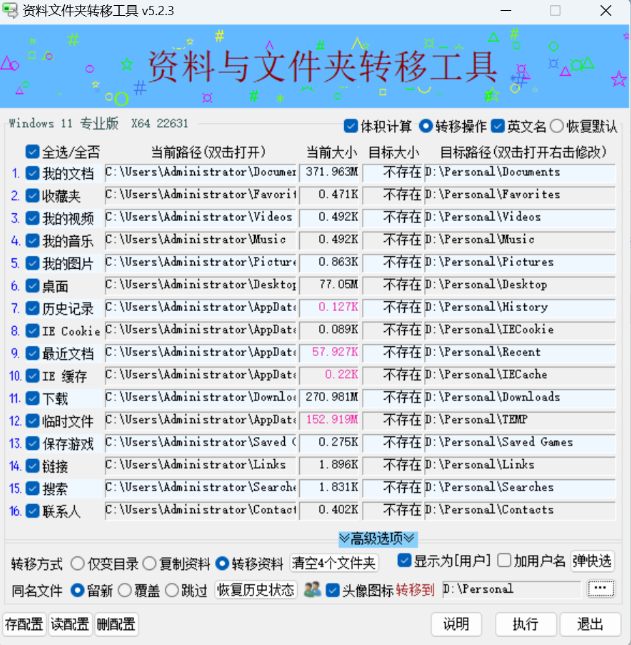631x645 pixels.
Task: Select the 恢复默认 radio button
Action: (557, 127)
